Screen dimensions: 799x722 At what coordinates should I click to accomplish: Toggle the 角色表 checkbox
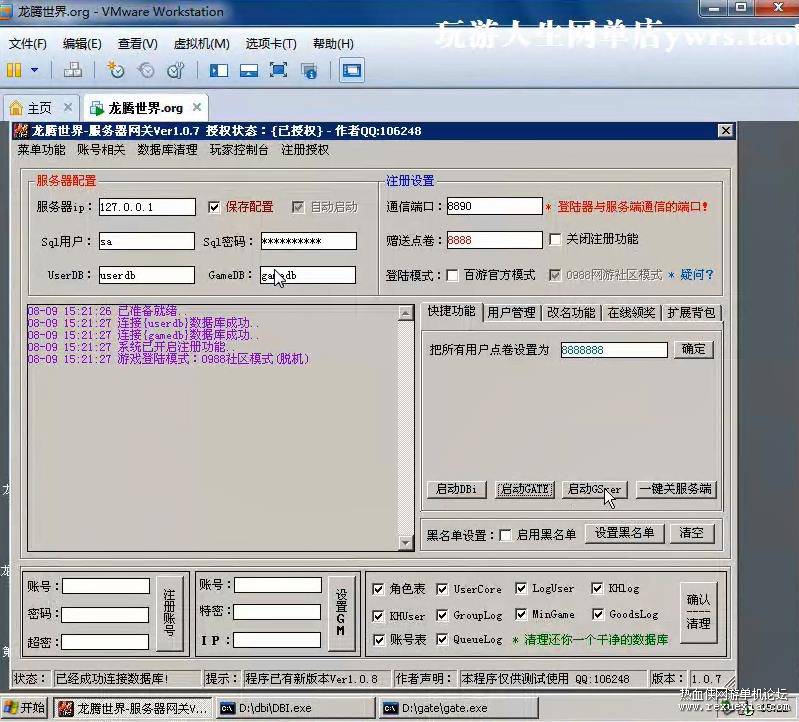point(378,590)
